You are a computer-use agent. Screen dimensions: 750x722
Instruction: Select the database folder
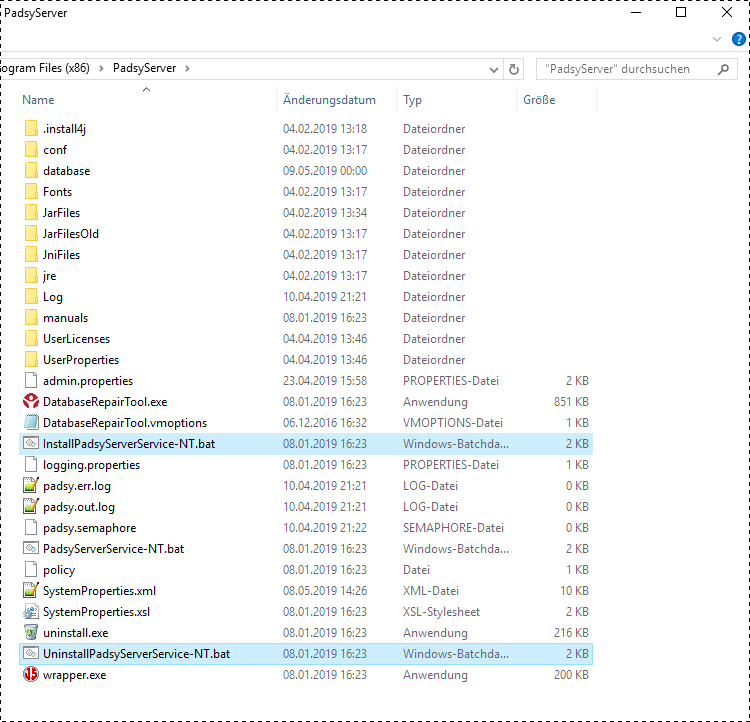tap(66, 171)
